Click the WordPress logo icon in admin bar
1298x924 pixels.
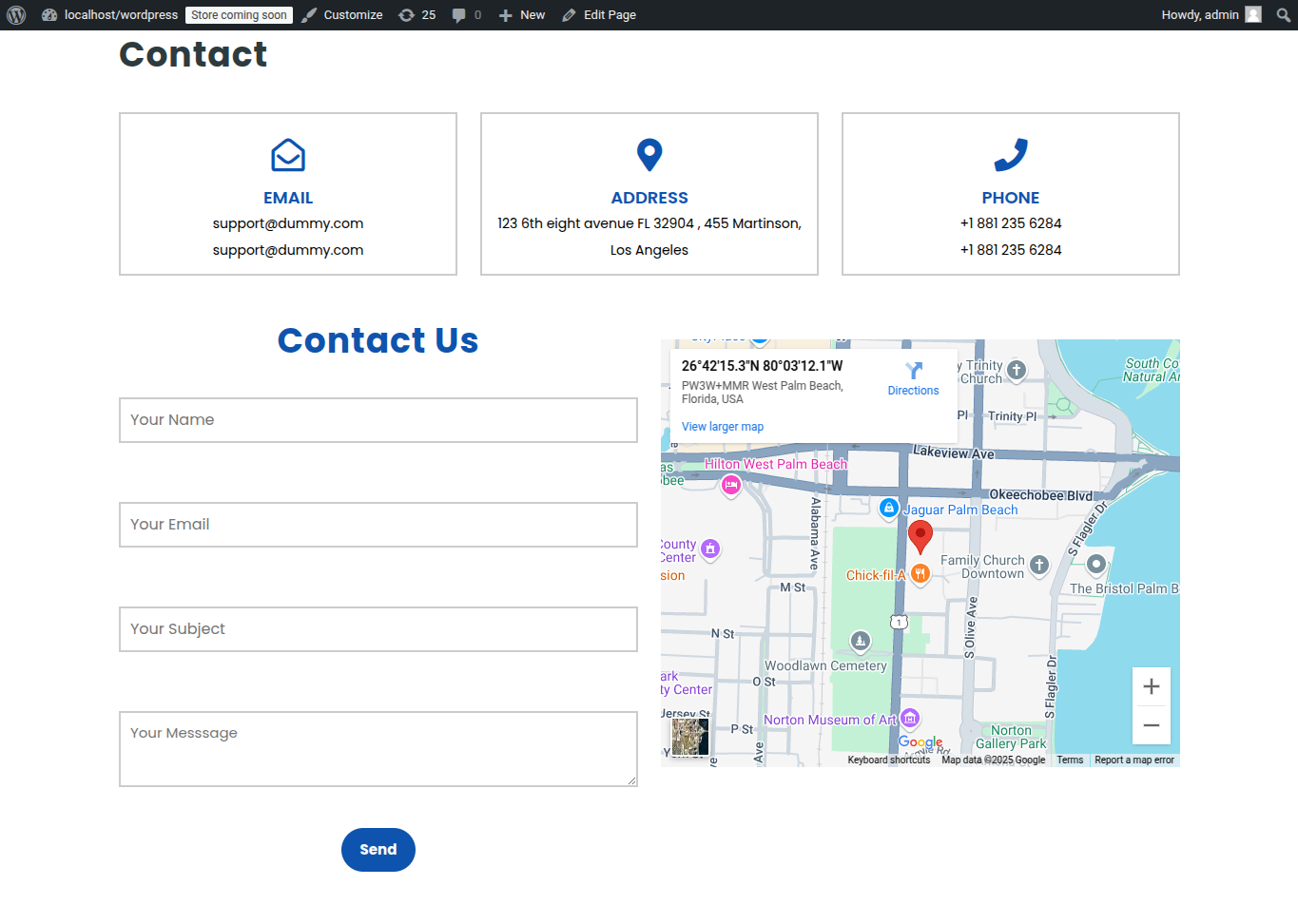(16, 15)
